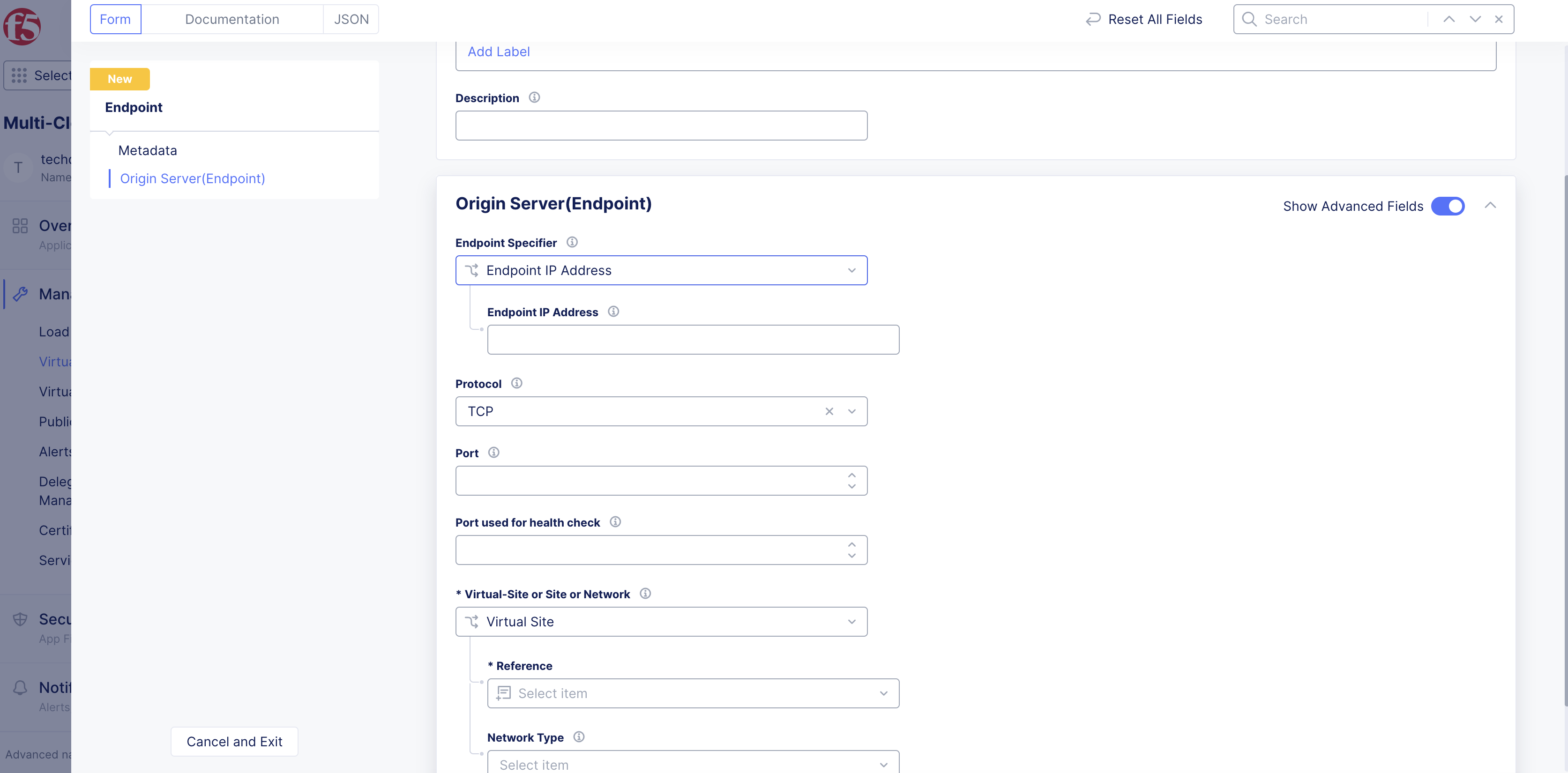Open the app selector grid icon
Viewport: 1568px width, 773px height.
pos(19,75)
